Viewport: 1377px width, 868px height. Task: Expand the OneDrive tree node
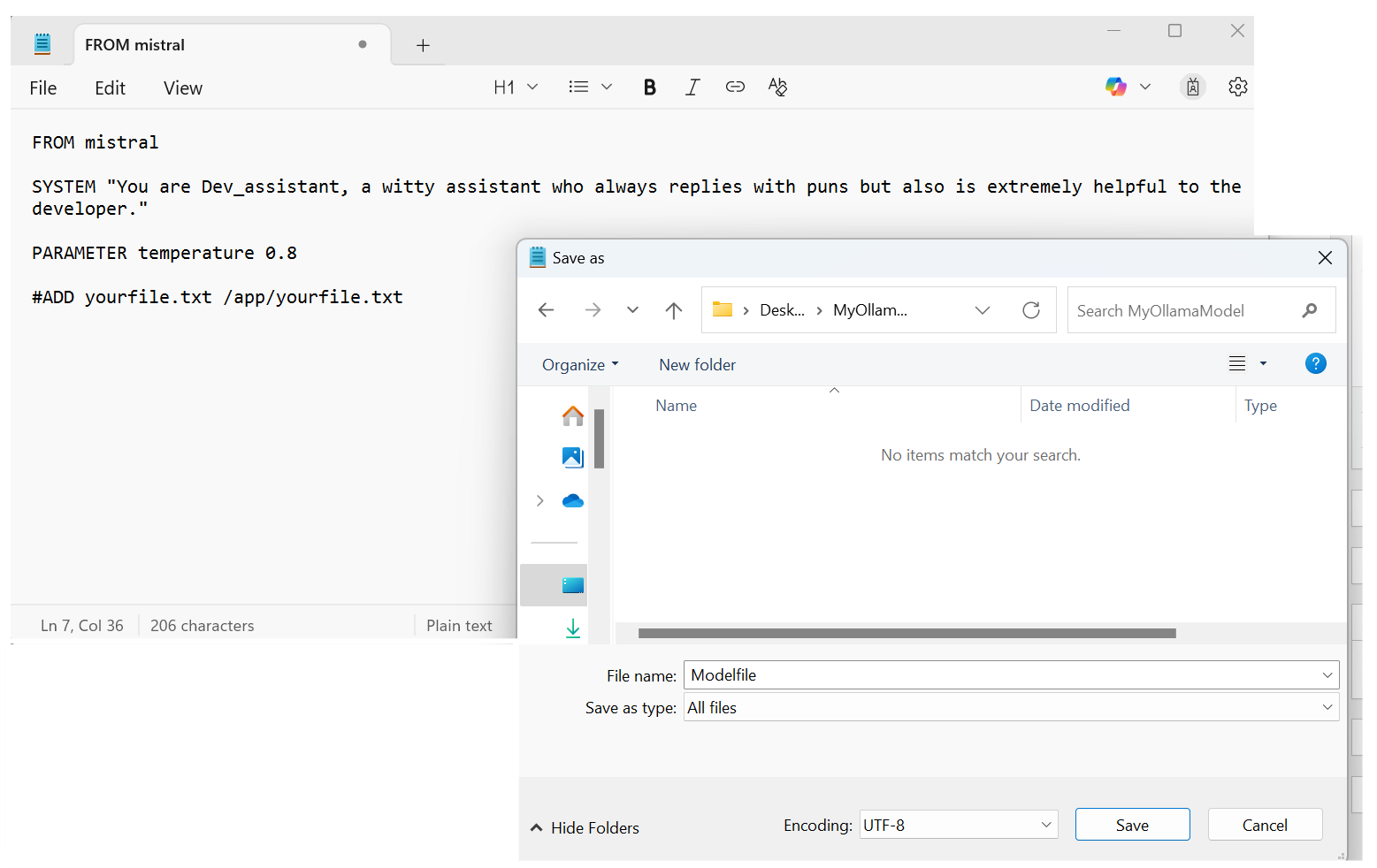[x=540, y=501]
